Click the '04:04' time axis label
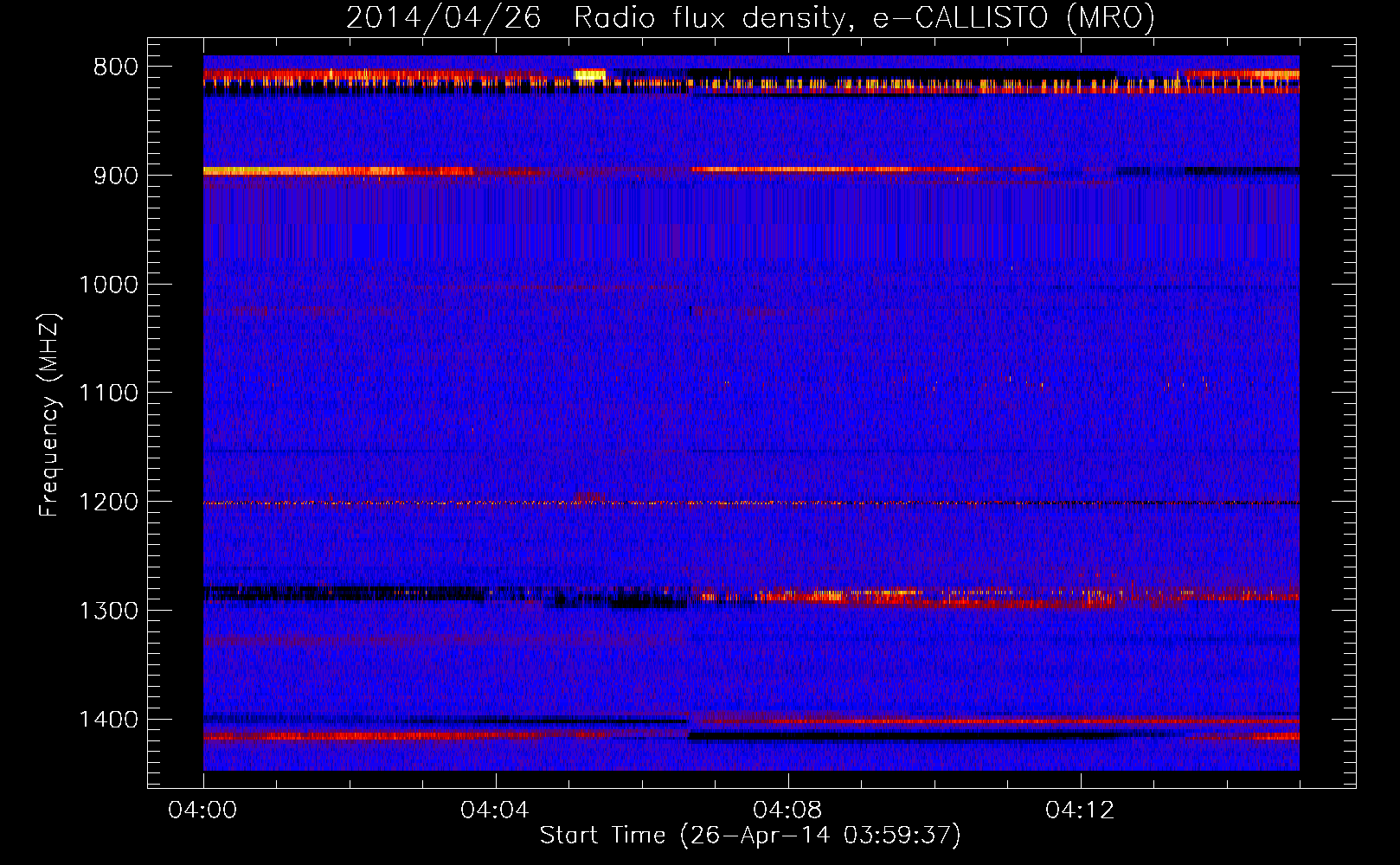The height and width of the screenshot is (865, 1400). pyautogui.click(x=495, y=811)
